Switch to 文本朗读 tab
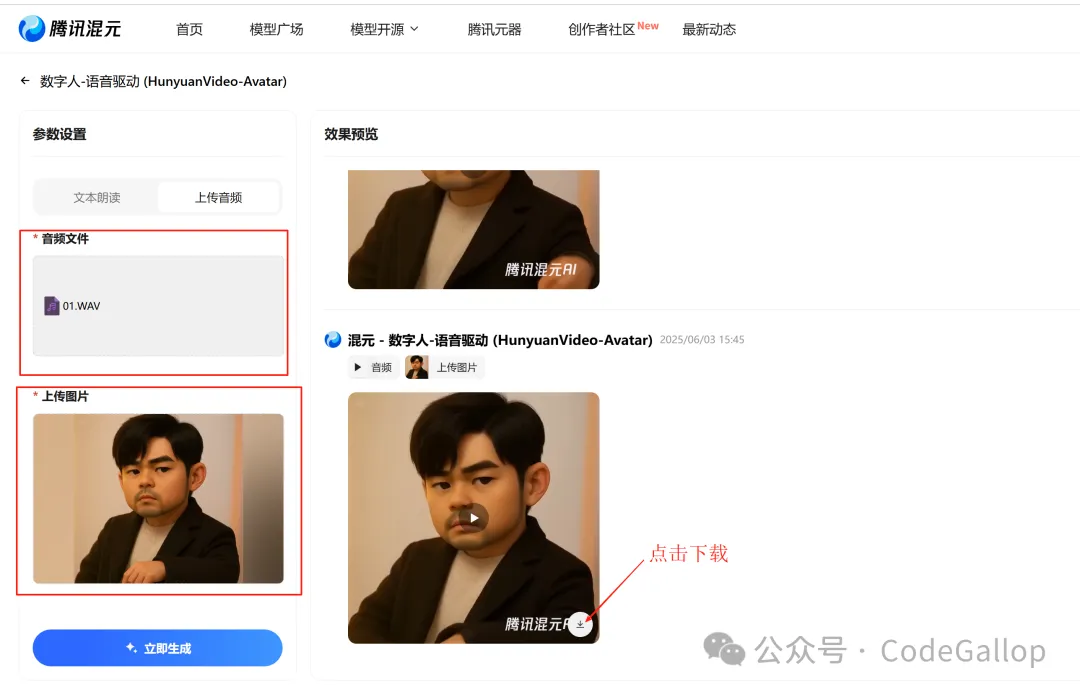 point(96,198)
